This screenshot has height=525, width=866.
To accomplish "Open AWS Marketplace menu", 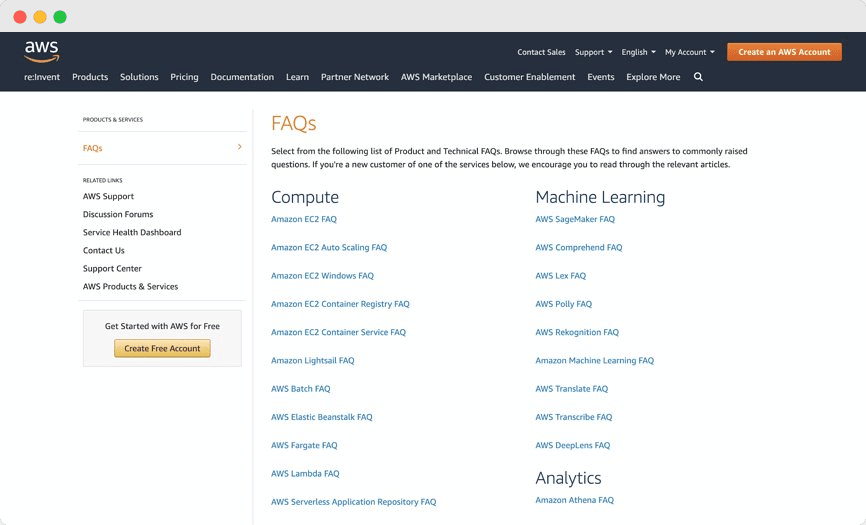I will [x=436, y=77].
